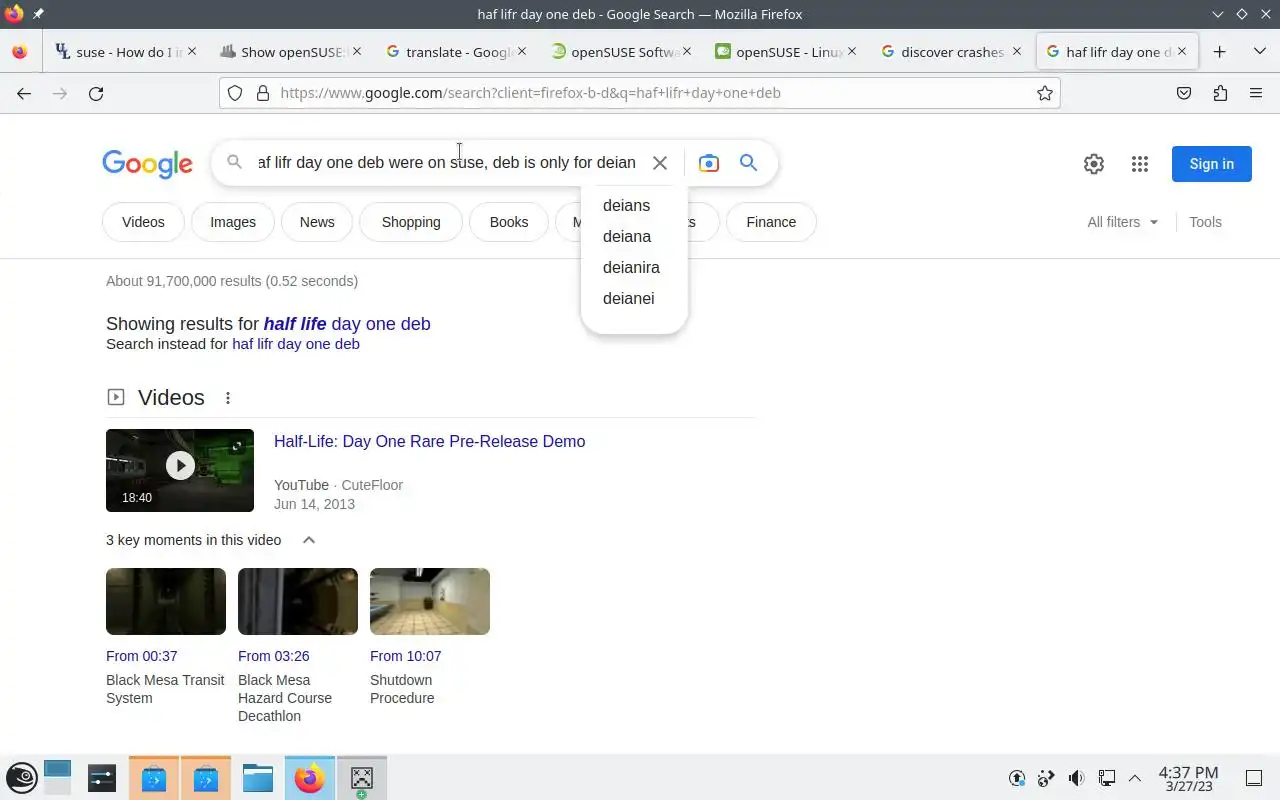Image resolution: width=1280 pixels, height=800 pixels.
Task: Show hidden system tray icons
Action: [x=1135, y=778]
